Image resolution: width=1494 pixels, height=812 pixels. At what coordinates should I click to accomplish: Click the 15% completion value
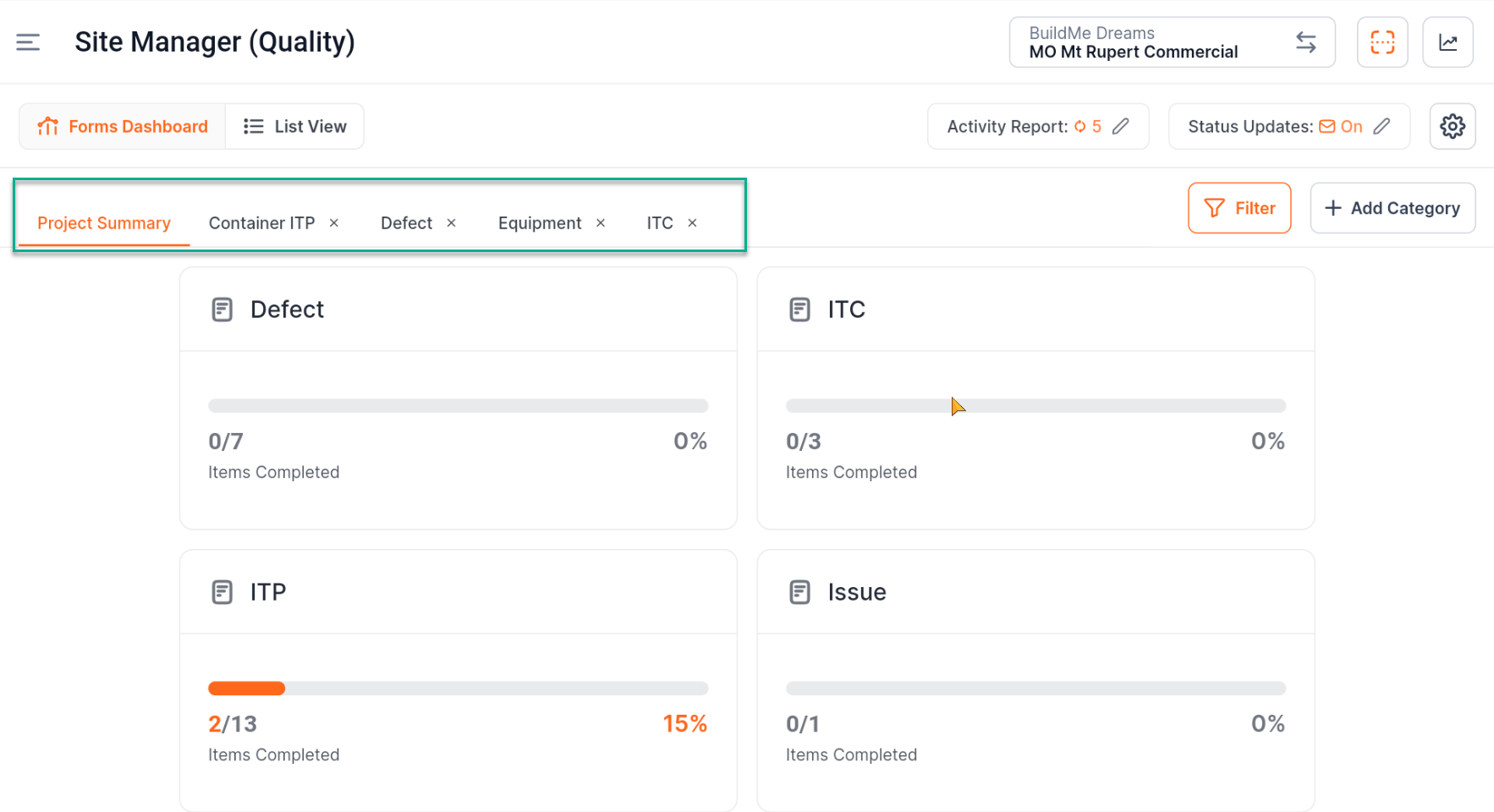click(x=684, y=724)
